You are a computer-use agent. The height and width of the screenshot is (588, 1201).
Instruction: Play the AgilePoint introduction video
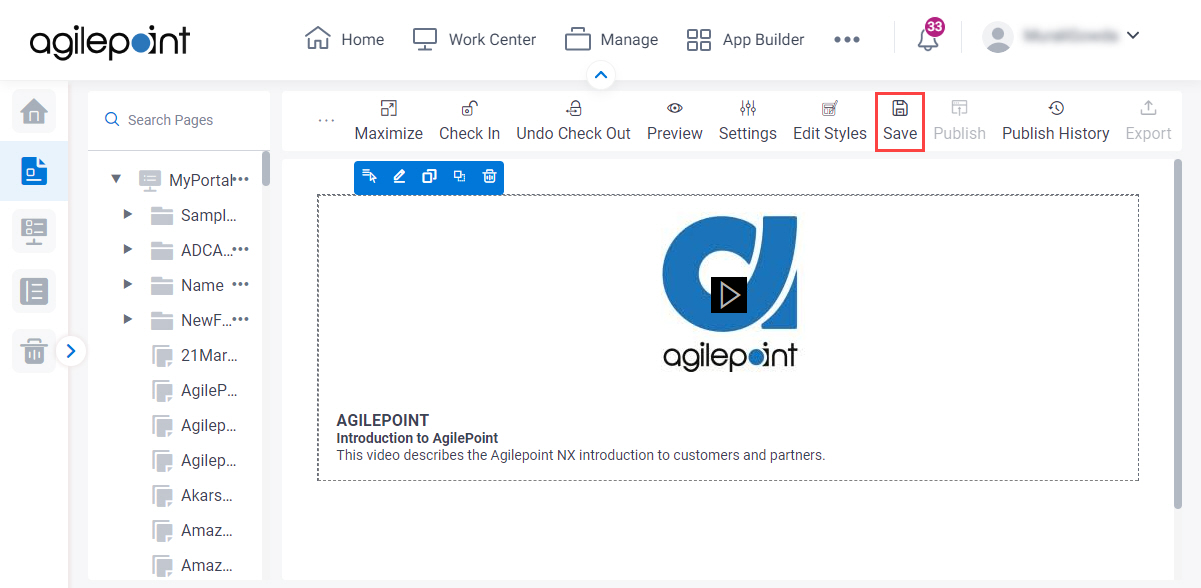(x=729, y=295)
